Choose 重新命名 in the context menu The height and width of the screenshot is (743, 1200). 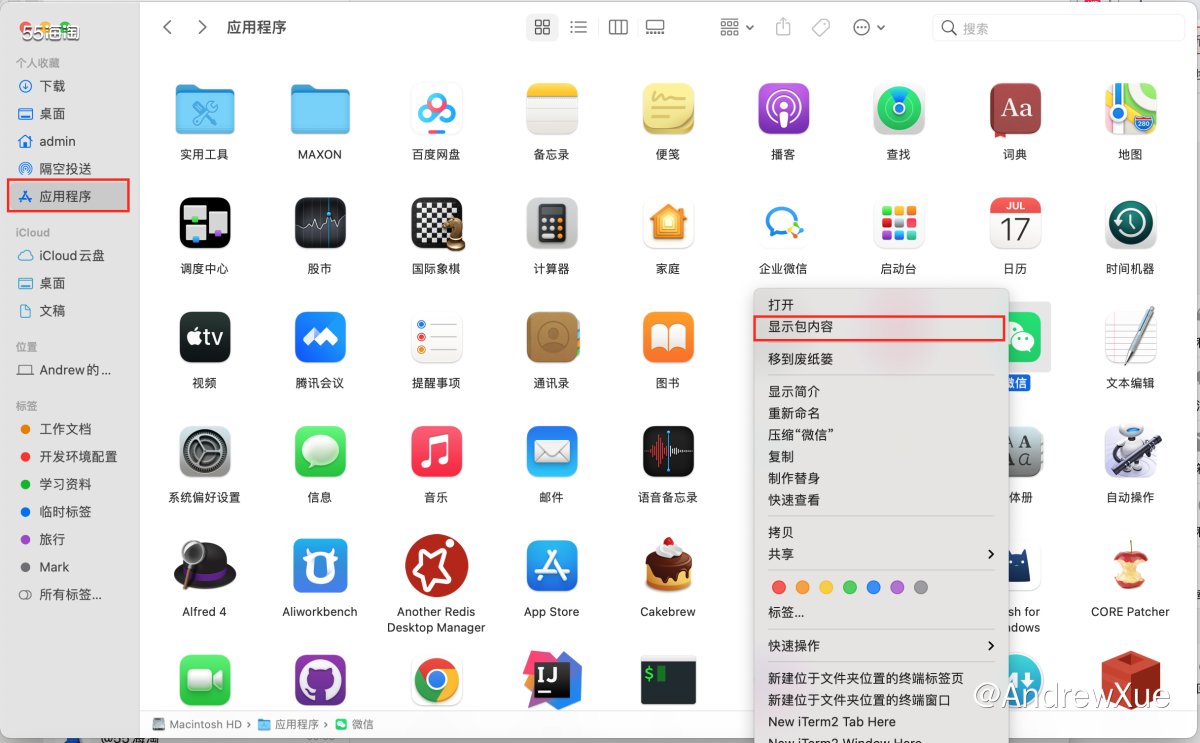(880, 413)
